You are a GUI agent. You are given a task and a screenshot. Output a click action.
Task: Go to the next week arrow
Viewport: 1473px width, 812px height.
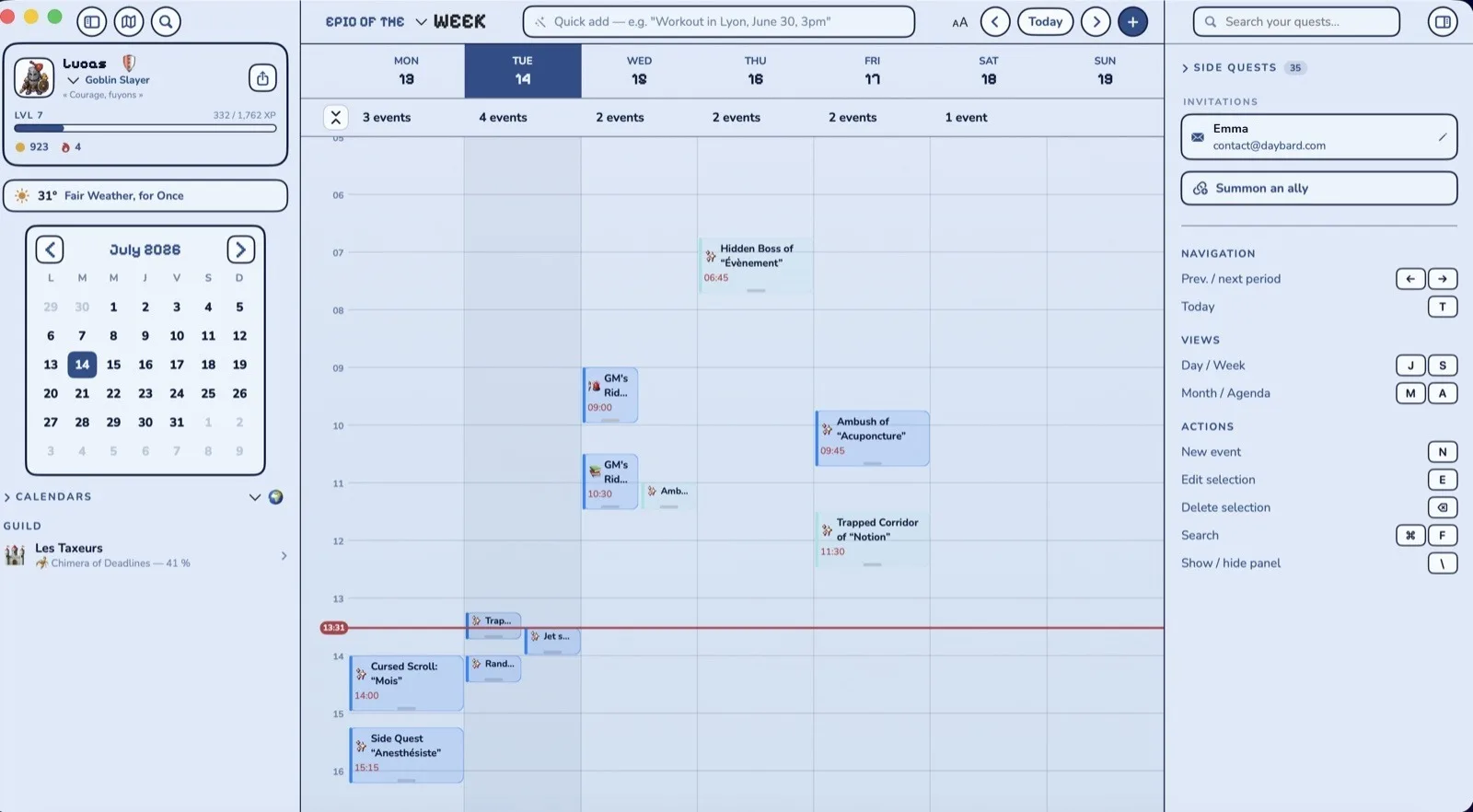pos(1096,21)
